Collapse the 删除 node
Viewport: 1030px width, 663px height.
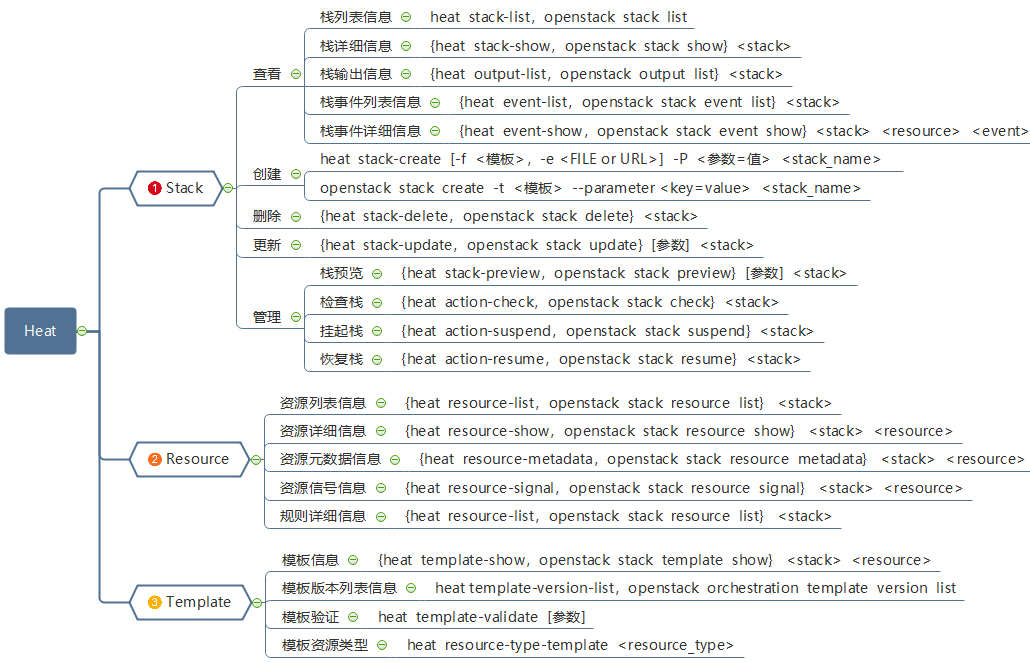click(x=296, y=217)
